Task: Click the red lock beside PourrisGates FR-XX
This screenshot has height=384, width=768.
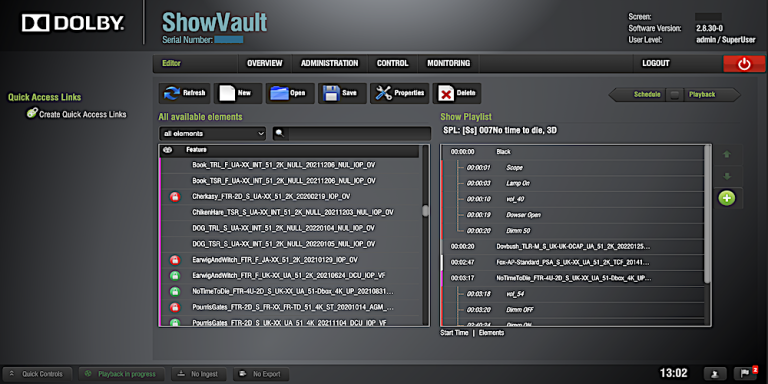Action: point(175,307)
